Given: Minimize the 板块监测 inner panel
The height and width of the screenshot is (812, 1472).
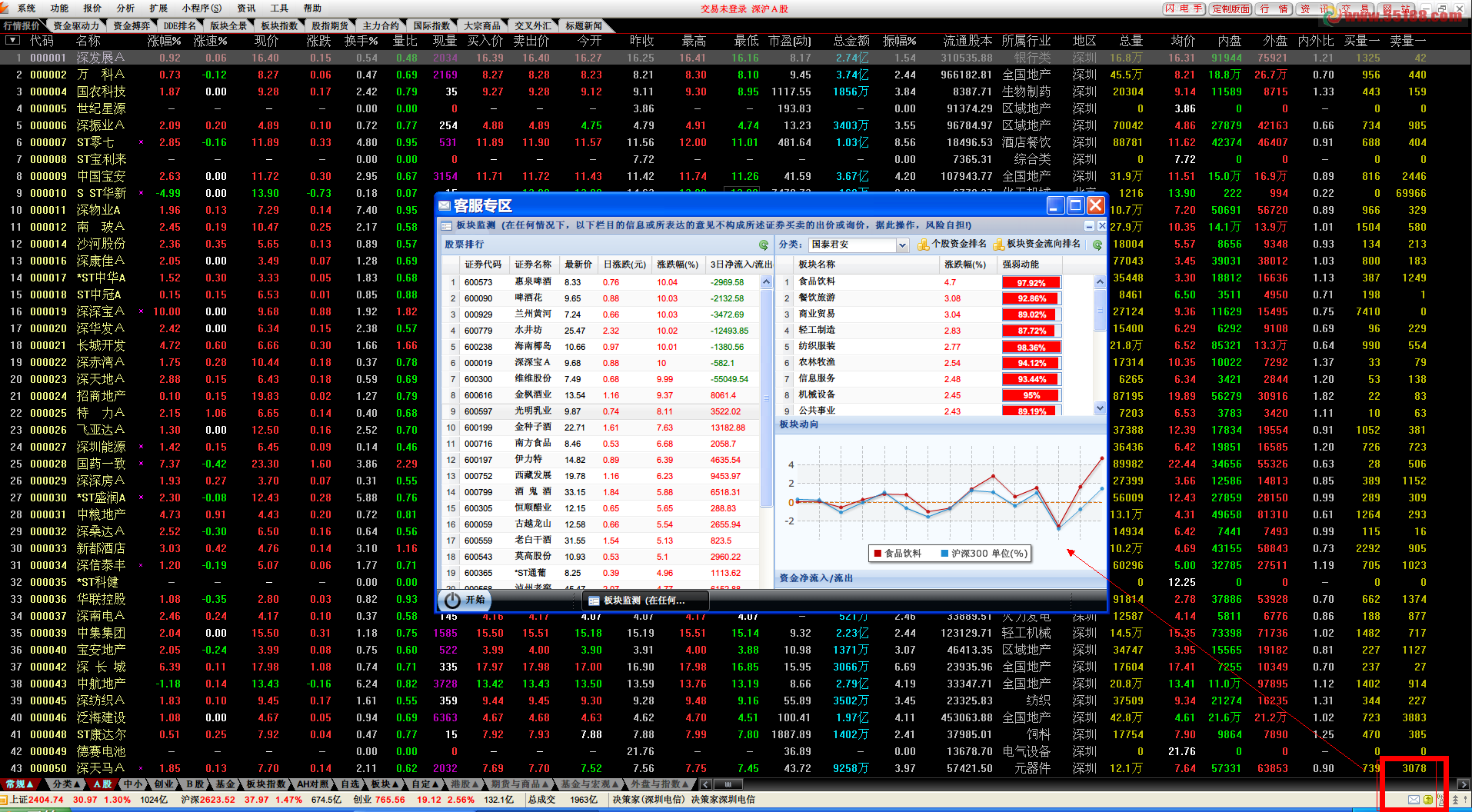Looking at the screenshot, I should point(1090,225).
